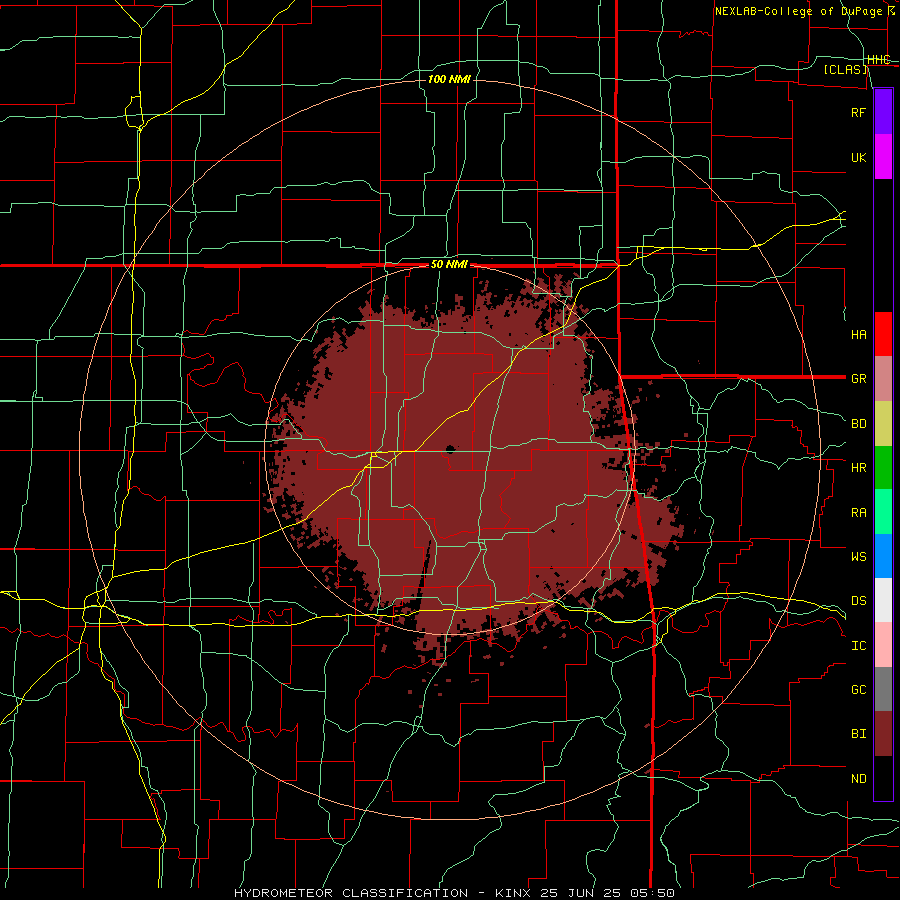Image resolution: width=900 pixels, height=900 pixels.
Task: Click the BD legend label
Action: click(x=858, y=424)
